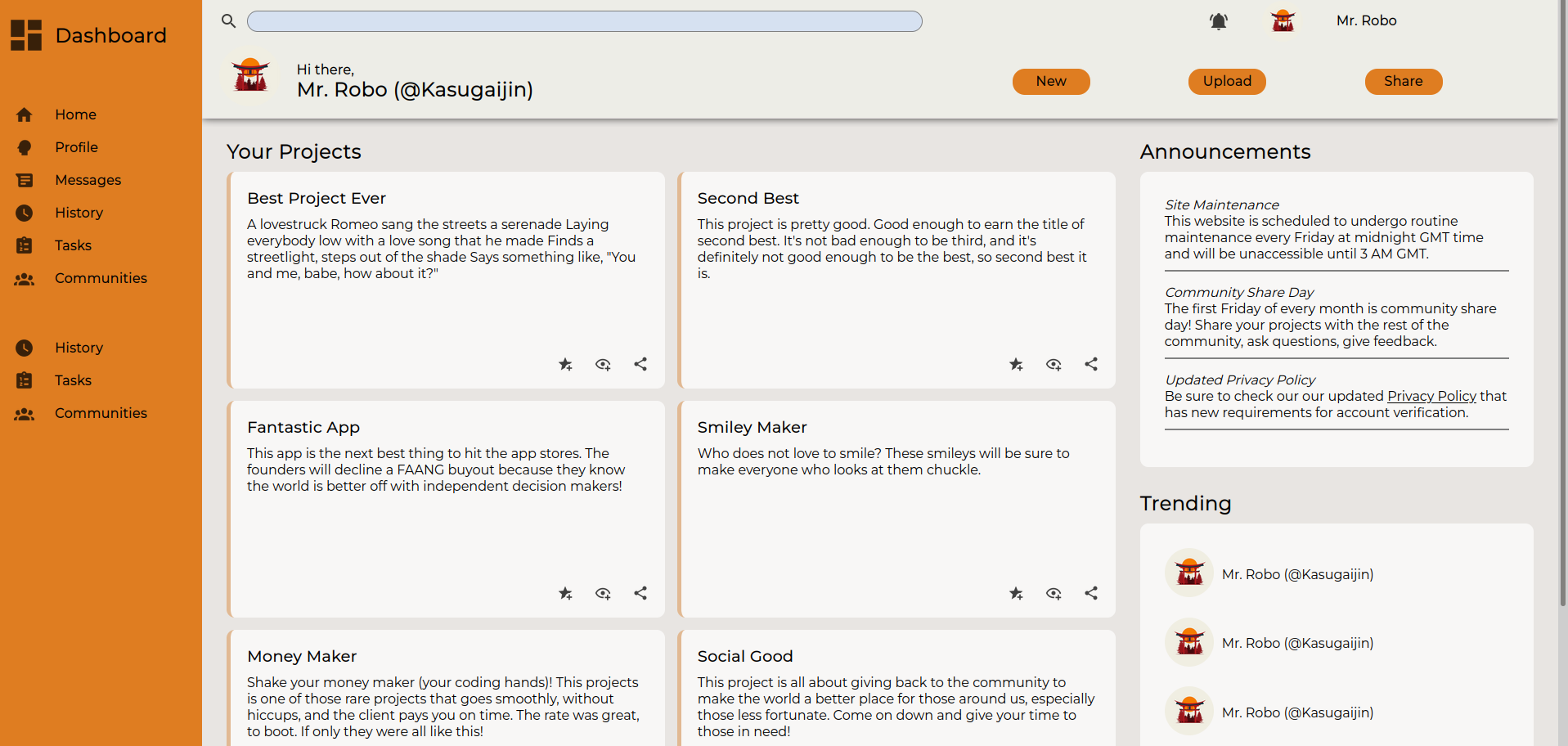Favorite the "Best Project Ever" project
Screen dimensions: 1568x746
click(x=565, y=364)
